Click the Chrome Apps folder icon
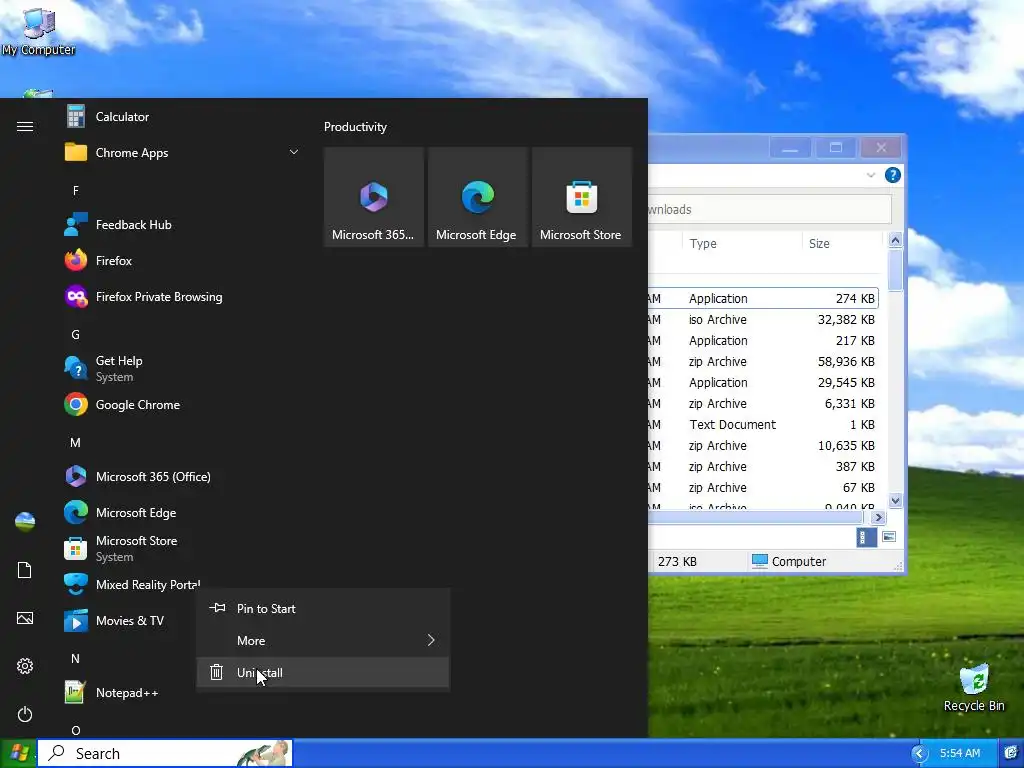1024x768 pixels. coord(76,152)
